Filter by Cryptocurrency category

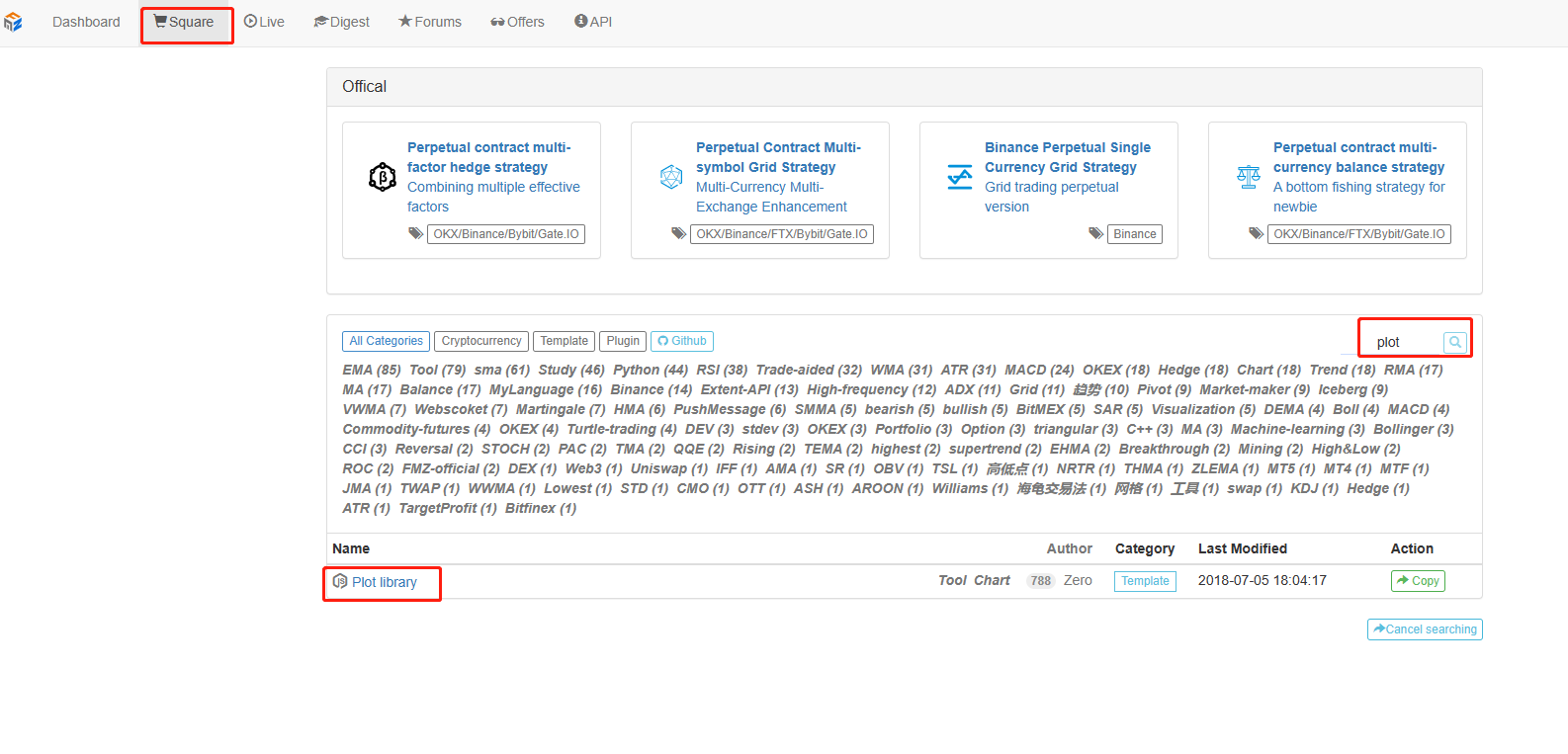(x=481, y=341)
